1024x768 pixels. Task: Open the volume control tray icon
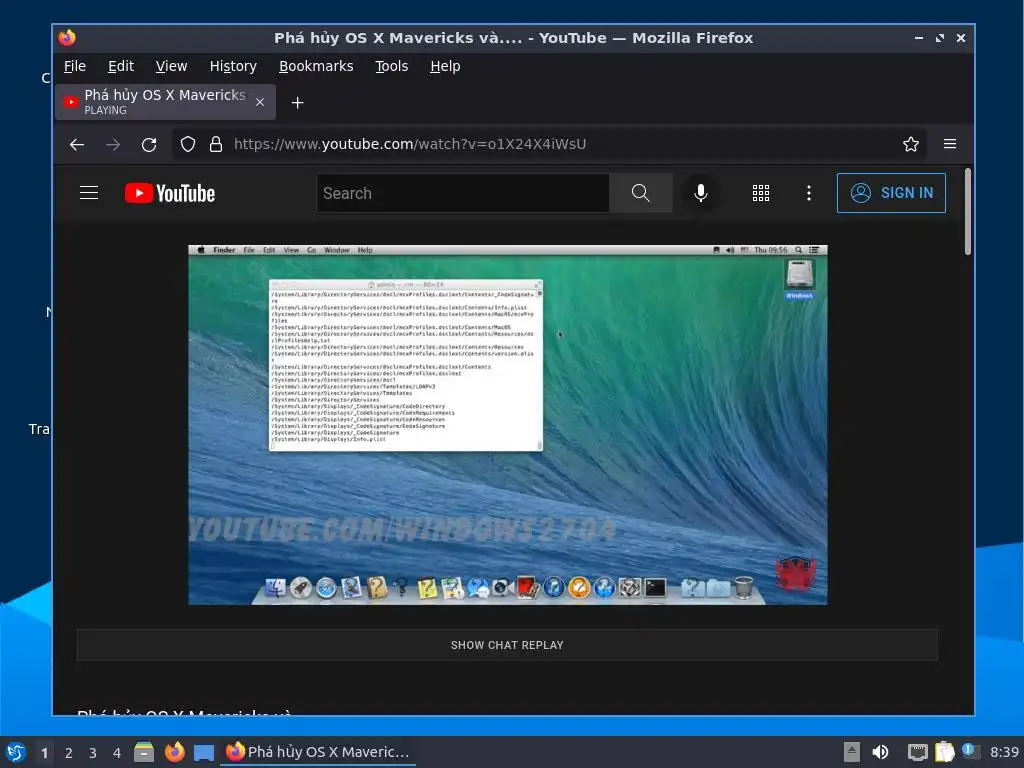(880, 752)
